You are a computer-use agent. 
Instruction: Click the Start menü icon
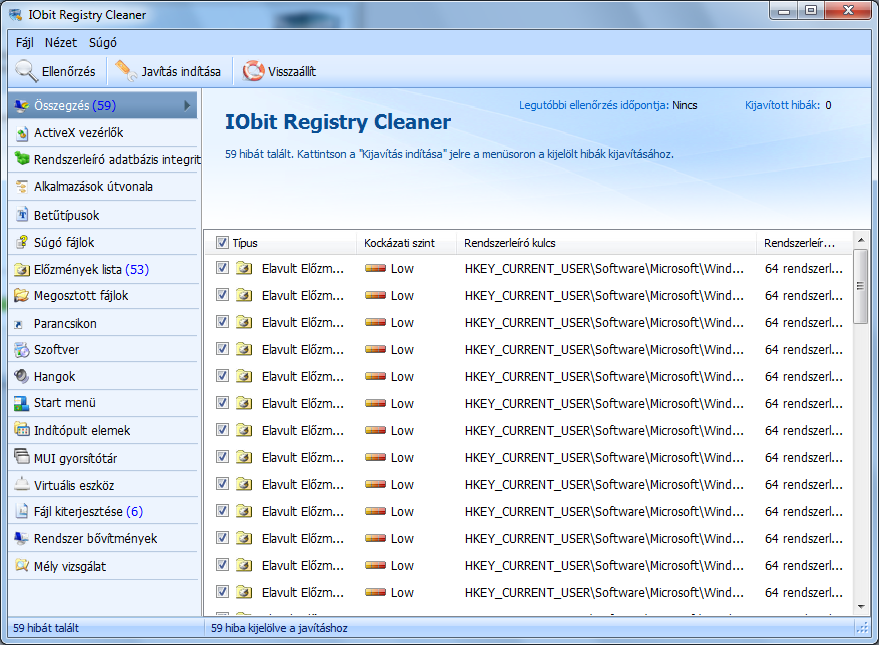coord(21,403)
